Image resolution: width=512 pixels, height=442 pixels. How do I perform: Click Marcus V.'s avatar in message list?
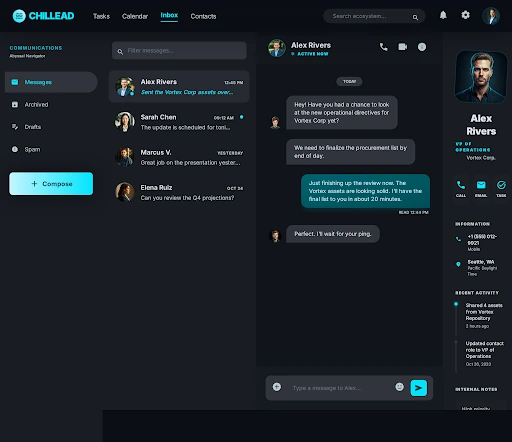125,157
